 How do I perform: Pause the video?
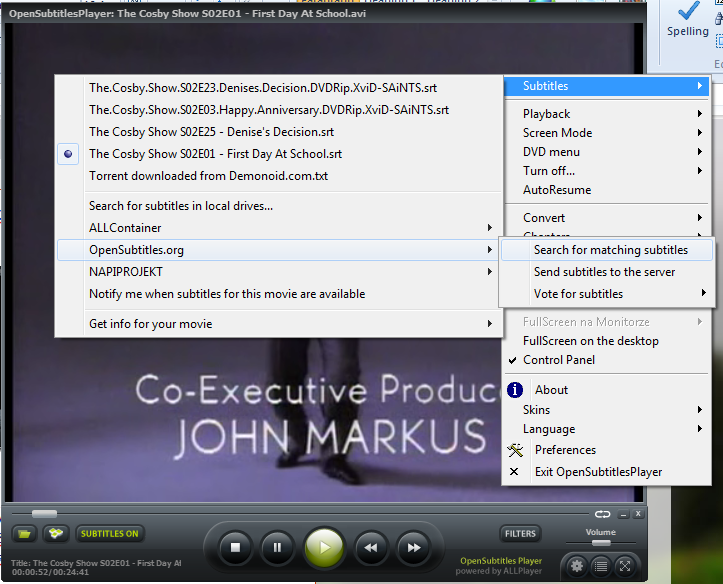tap(277, 547)
